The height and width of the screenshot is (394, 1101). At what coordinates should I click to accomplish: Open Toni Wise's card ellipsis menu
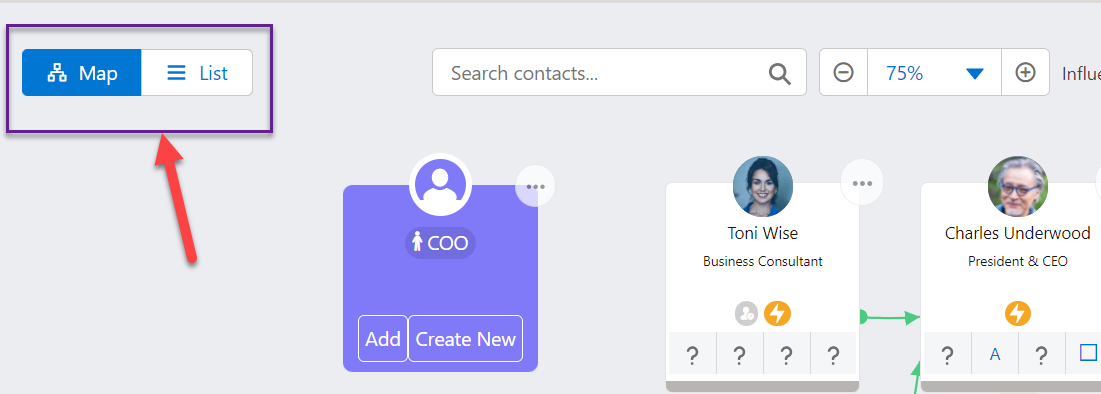point(862,183)
